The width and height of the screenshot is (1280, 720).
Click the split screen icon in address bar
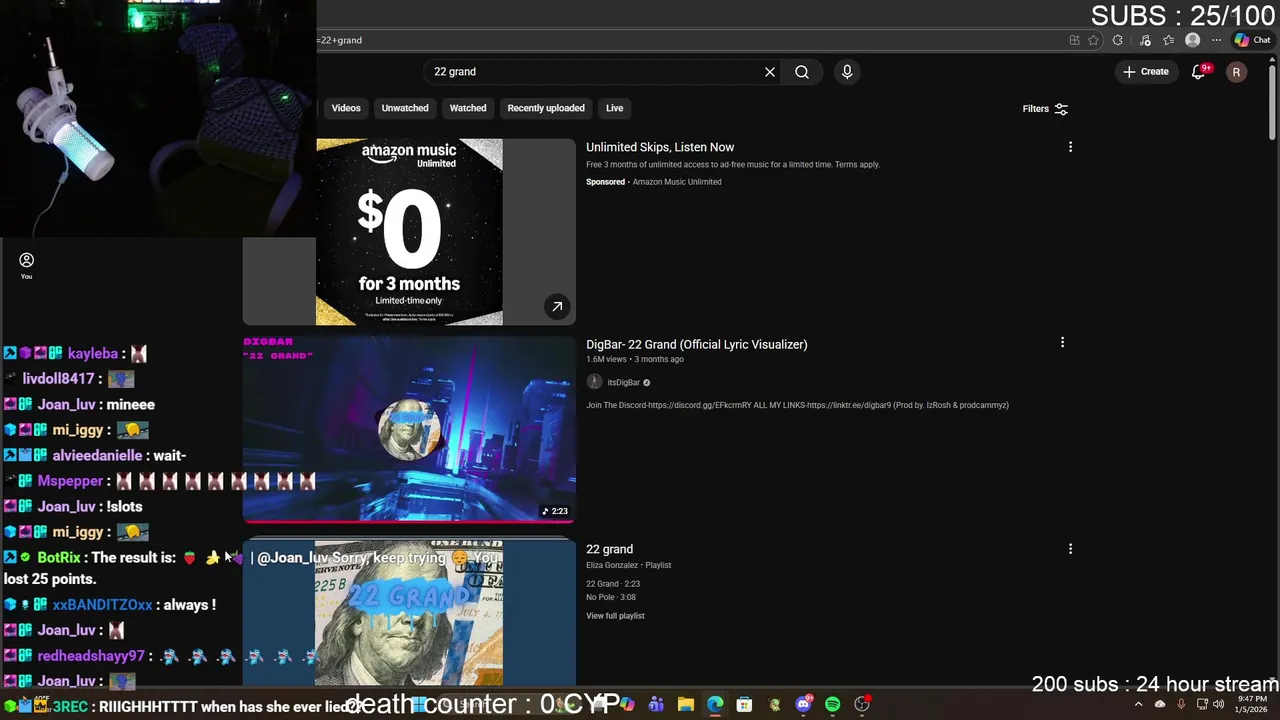pos(1074,40)
